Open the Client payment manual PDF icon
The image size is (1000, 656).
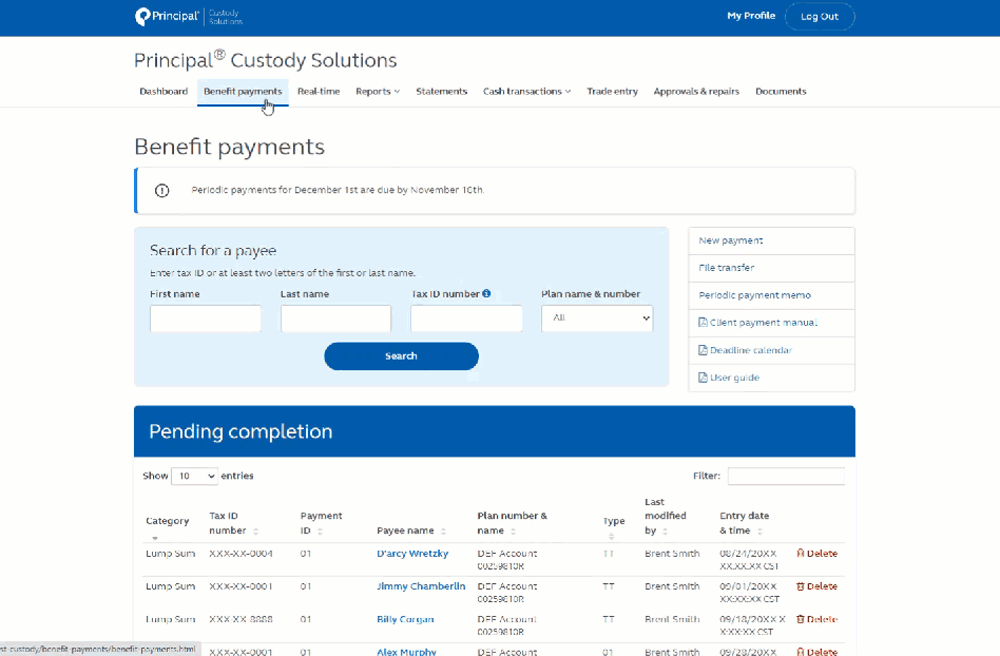click(x=703, y=323)
